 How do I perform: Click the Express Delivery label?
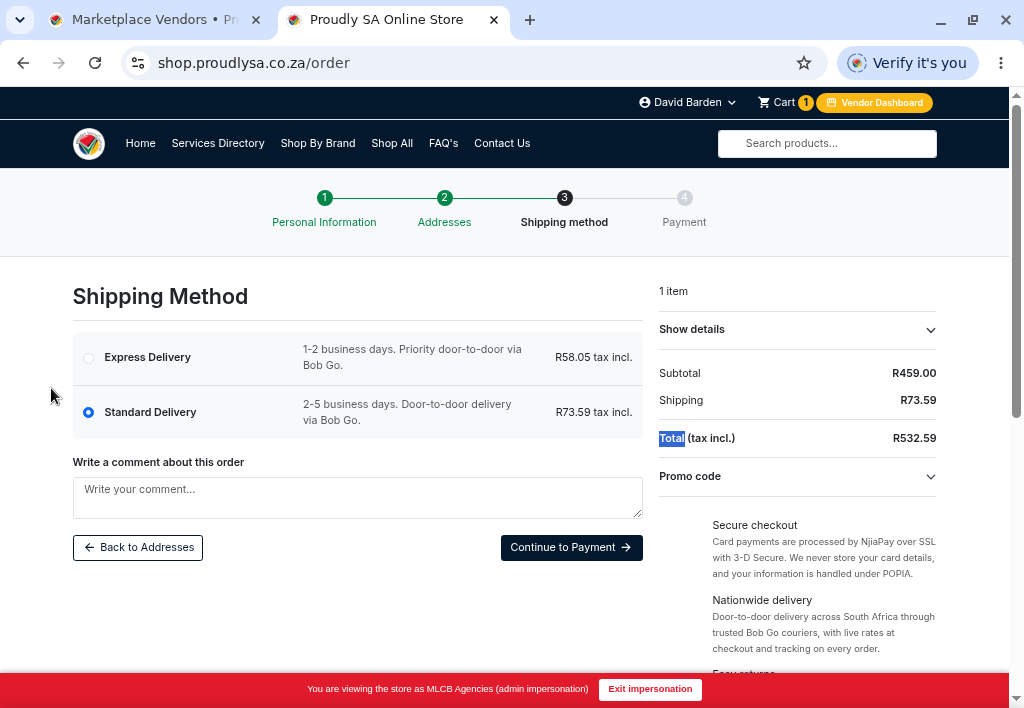(x=148, y=357)
